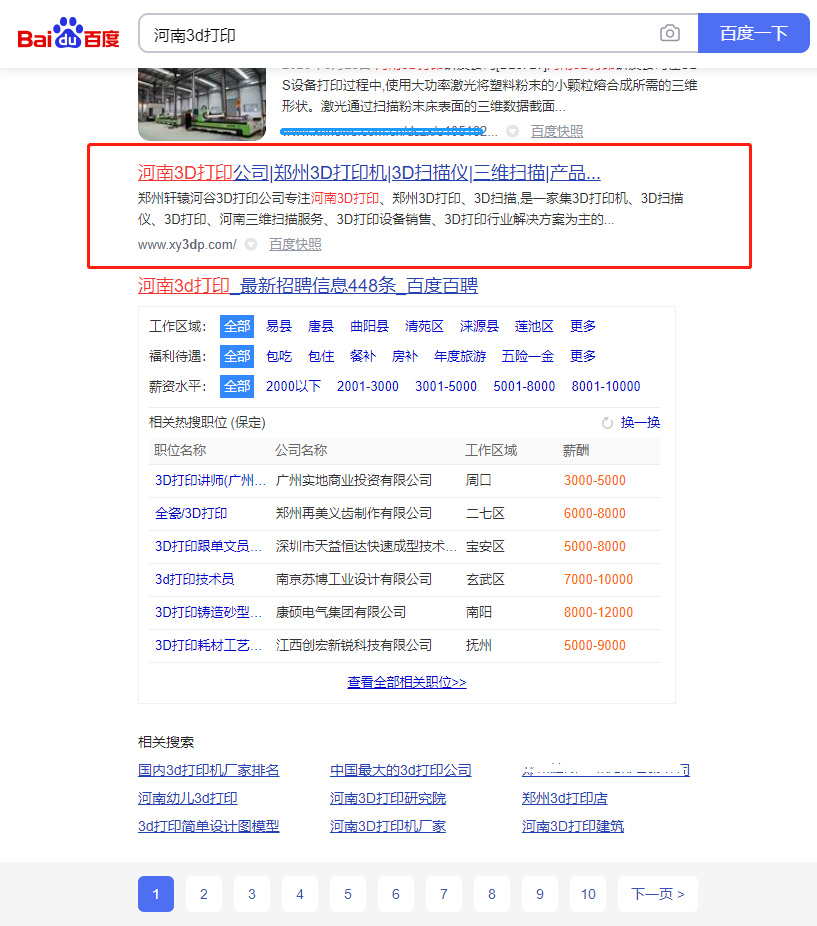This screenshot has height=926, width=817.
Task: Click the Baidu logo
Action: tap(69, 33)
